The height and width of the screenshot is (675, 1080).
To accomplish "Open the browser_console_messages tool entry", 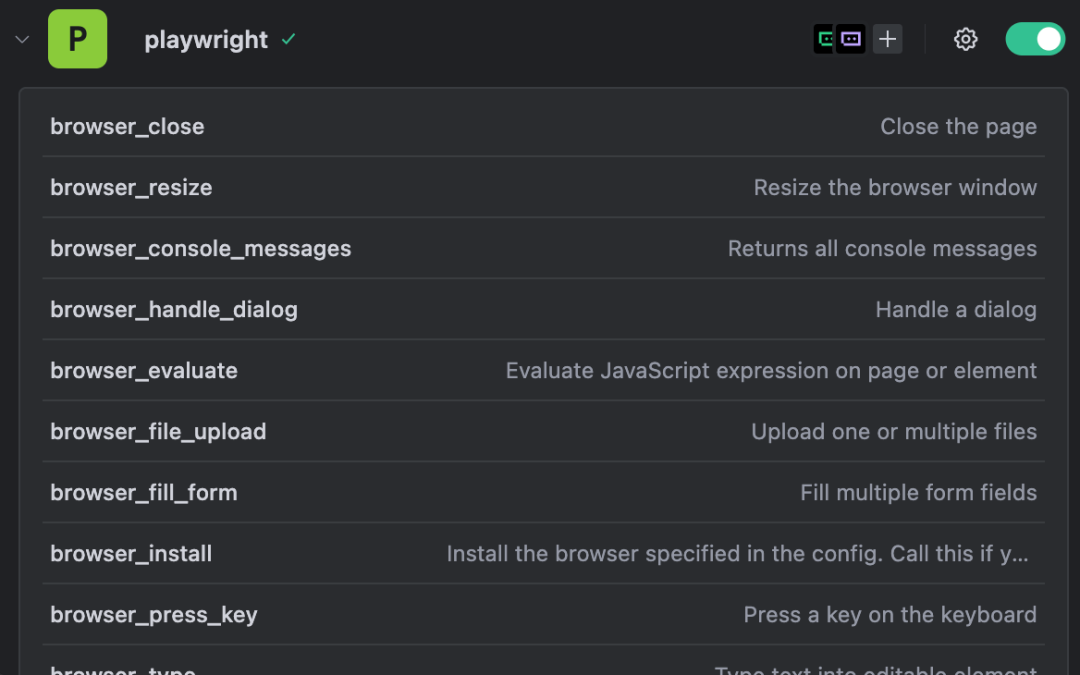I will point(200,249).
